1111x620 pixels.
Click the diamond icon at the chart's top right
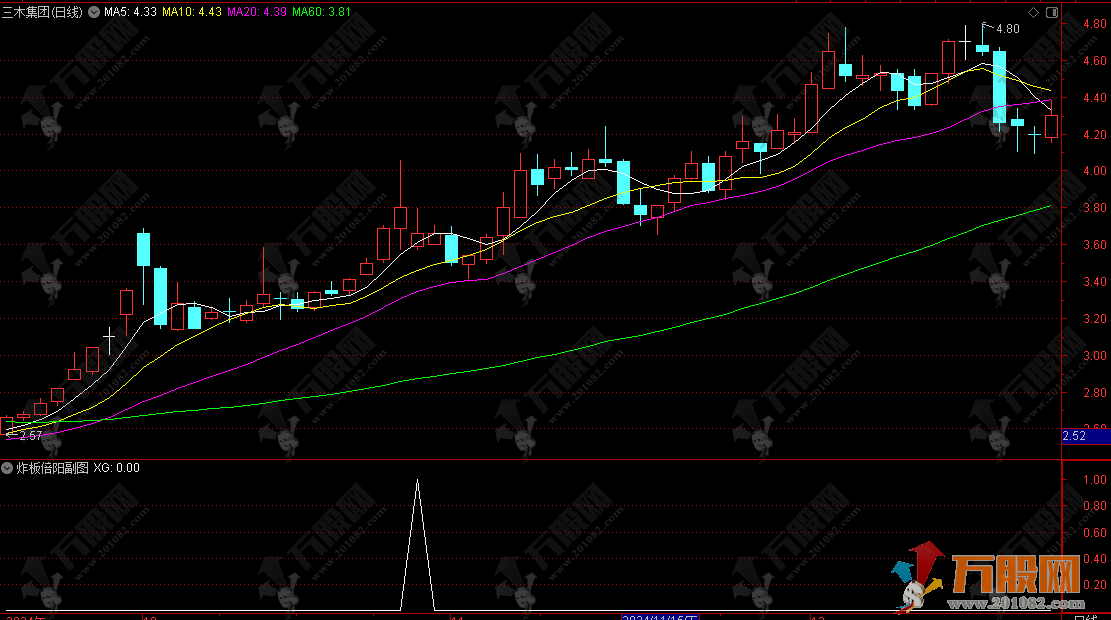(x=1033, y=12)
